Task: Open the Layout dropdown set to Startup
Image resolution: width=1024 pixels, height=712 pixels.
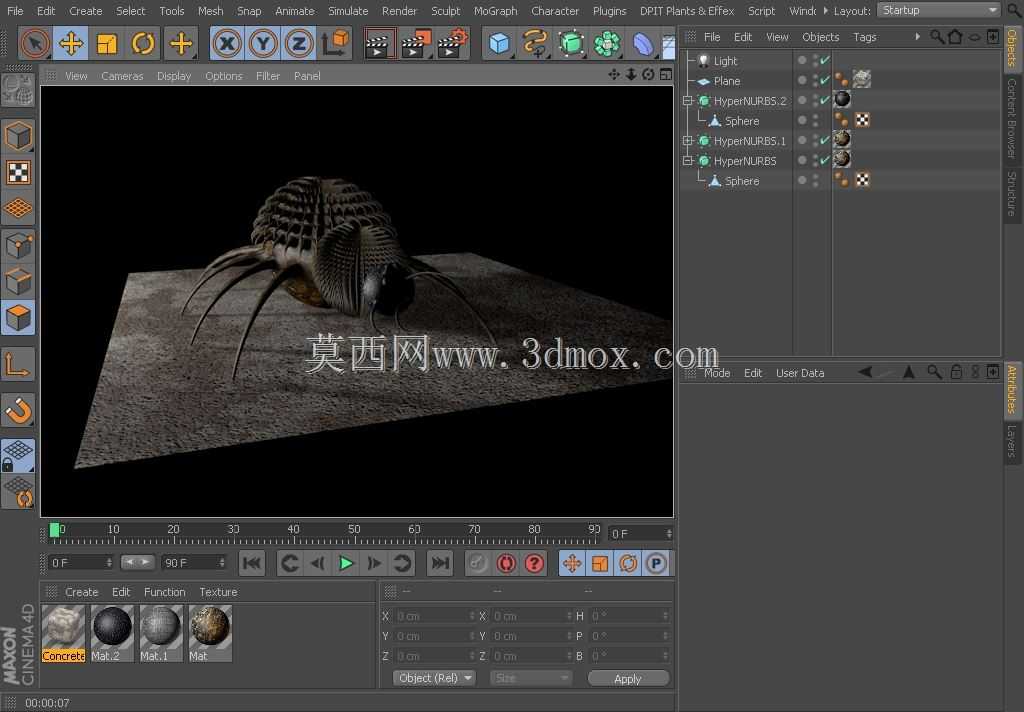Action: coord(938,10)
